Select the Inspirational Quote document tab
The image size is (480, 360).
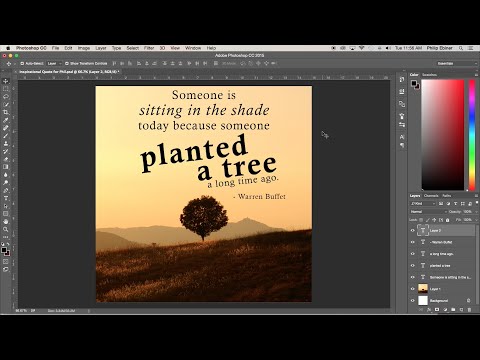coord(69,72)
